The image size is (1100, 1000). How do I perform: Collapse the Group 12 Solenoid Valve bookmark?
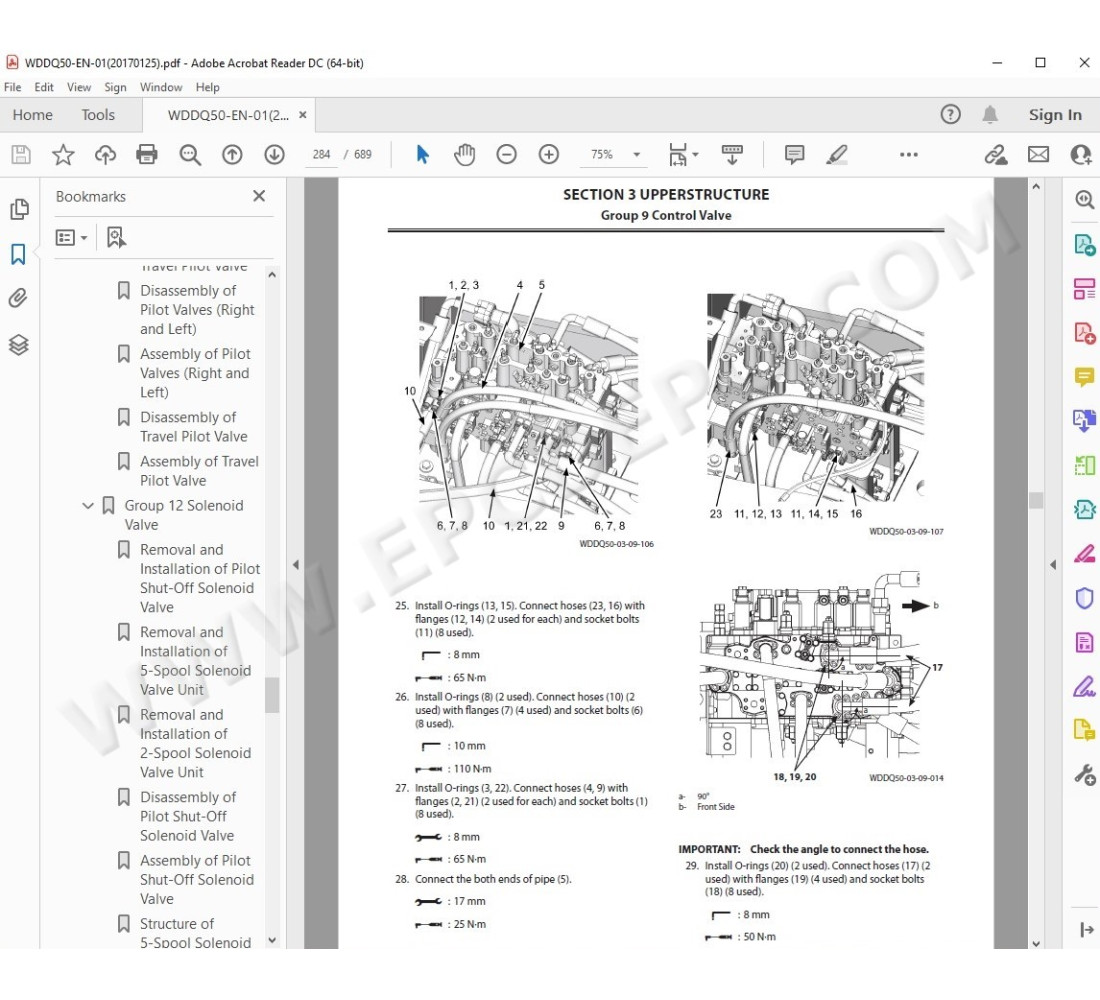88,506
